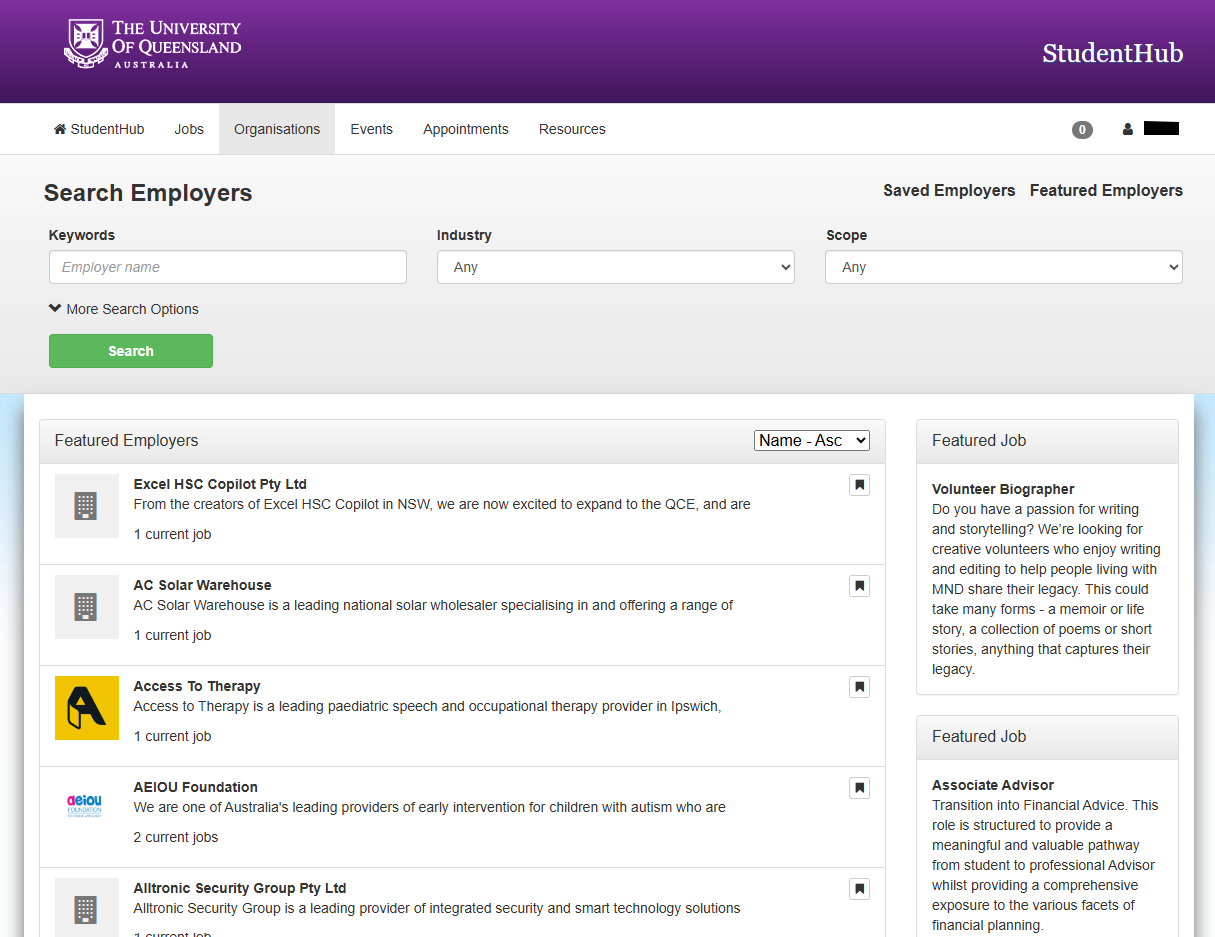Image resolution: width=1215 pixels, height=937 pixels.
Task: Click the University of Queensland logo
Action: pos(153,44)
